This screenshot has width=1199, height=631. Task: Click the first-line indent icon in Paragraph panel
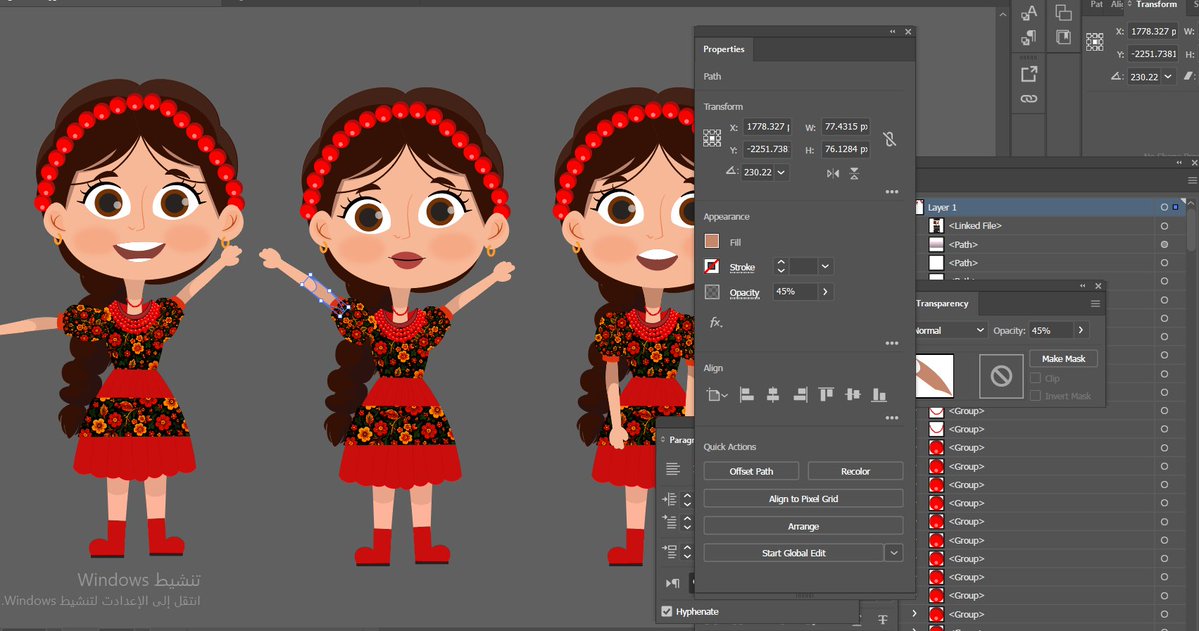[x=670, y=522]
